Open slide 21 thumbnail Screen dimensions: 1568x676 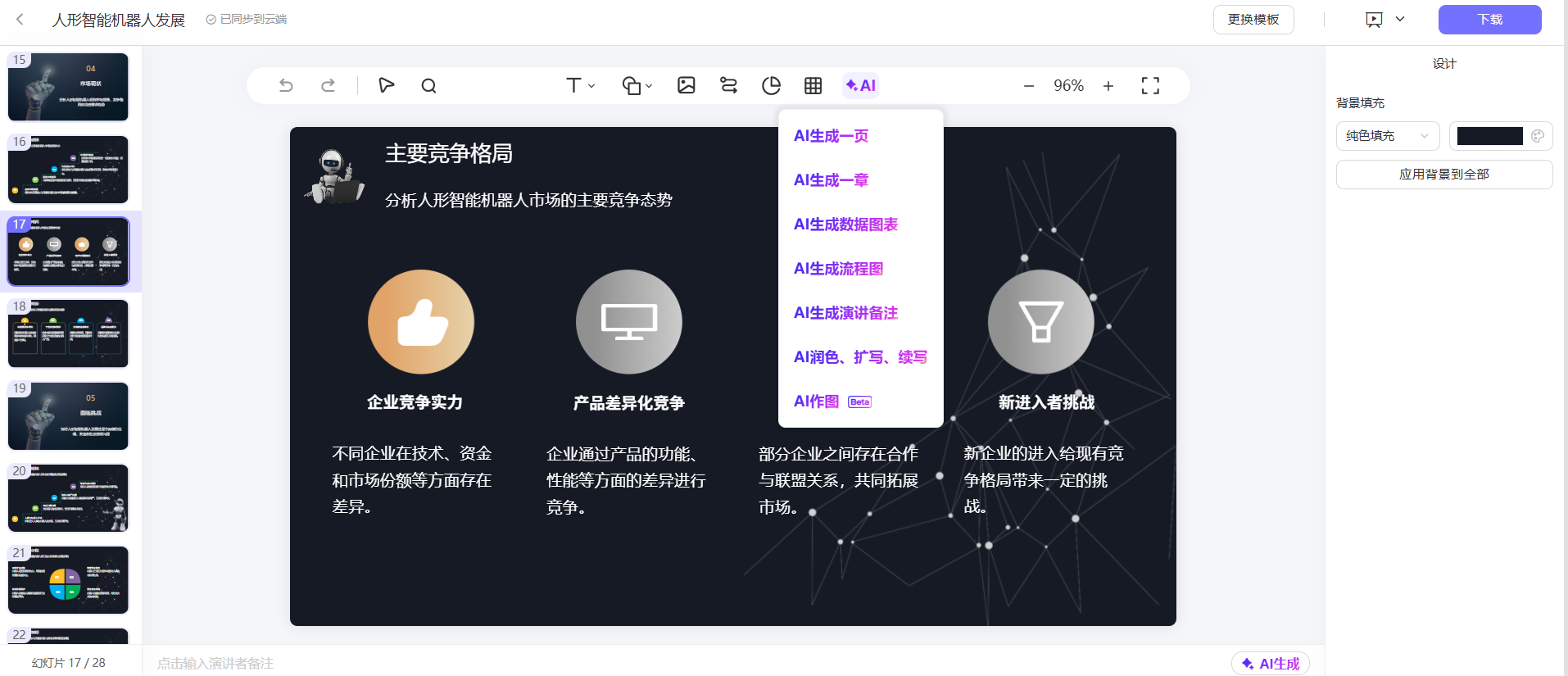click(68, 580)
